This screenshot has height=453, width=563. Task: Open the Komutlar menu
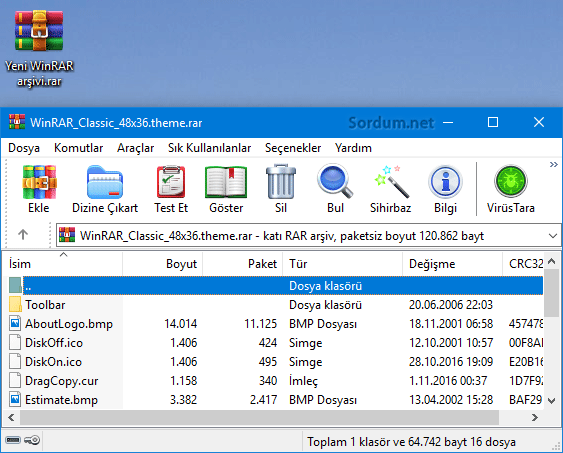(x=79, y=148)
